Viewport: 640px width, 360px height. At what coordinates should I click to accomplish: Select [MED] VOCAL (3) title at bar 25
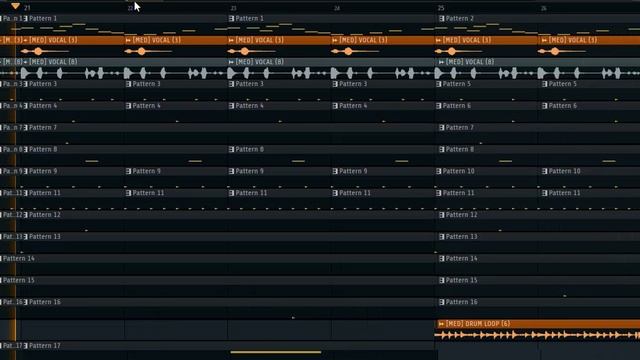pos(468,40)
